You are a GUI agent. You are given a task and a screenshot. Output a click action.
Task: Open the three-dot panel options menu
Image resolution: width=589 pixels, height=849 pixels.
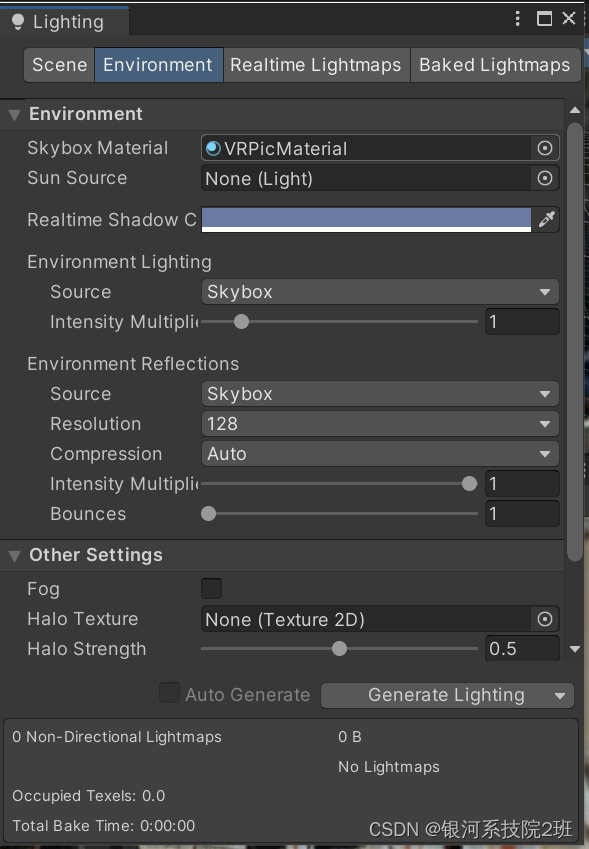[517, 19]
